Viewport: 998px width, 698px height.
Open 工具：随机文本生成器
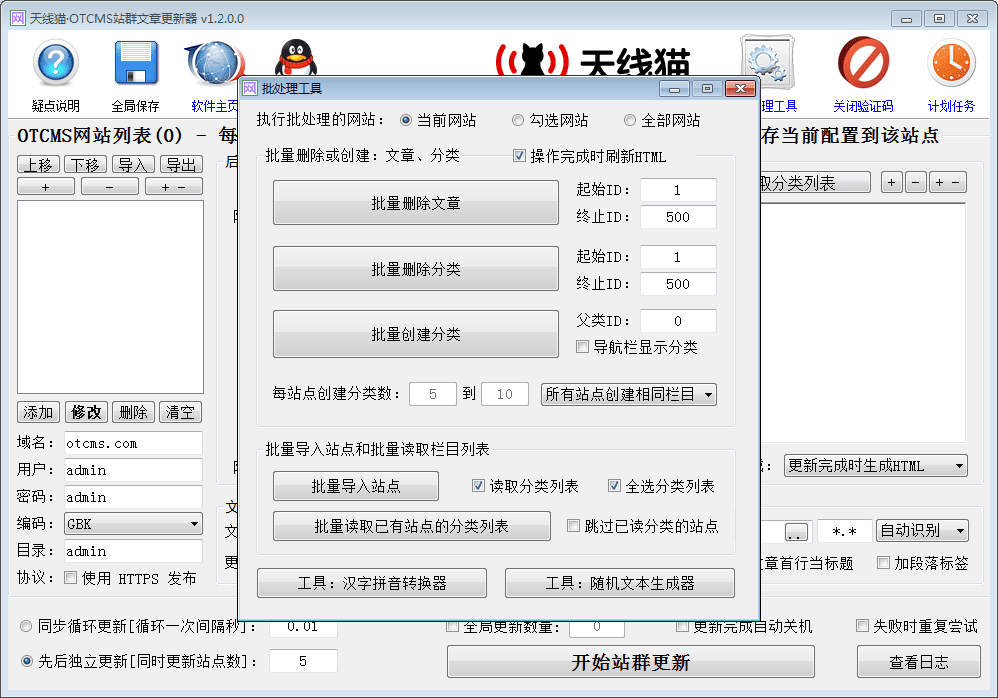point(620,583)
